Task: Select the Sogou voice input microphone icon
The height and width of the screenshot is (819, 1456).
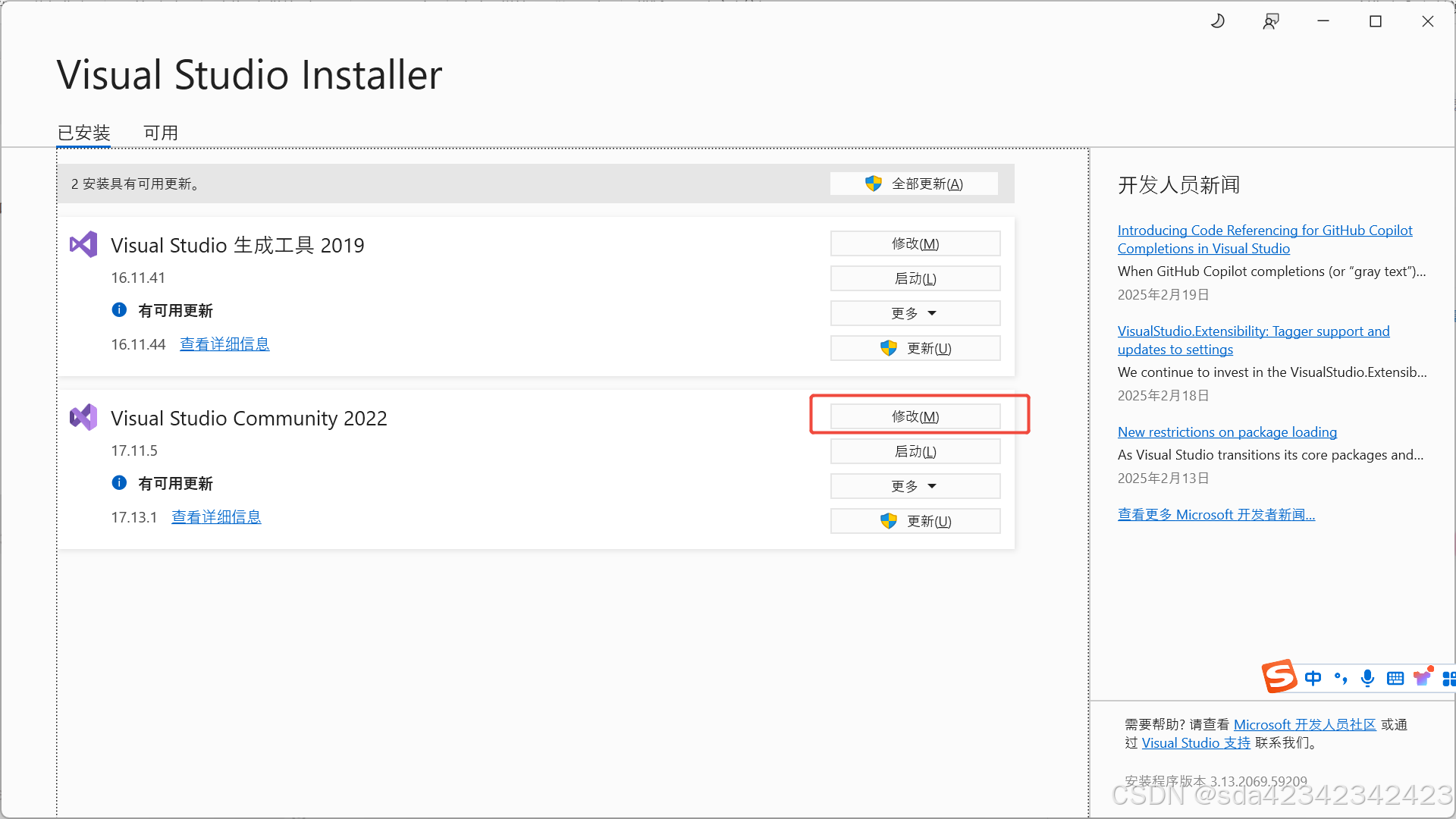Action: 1367,678
